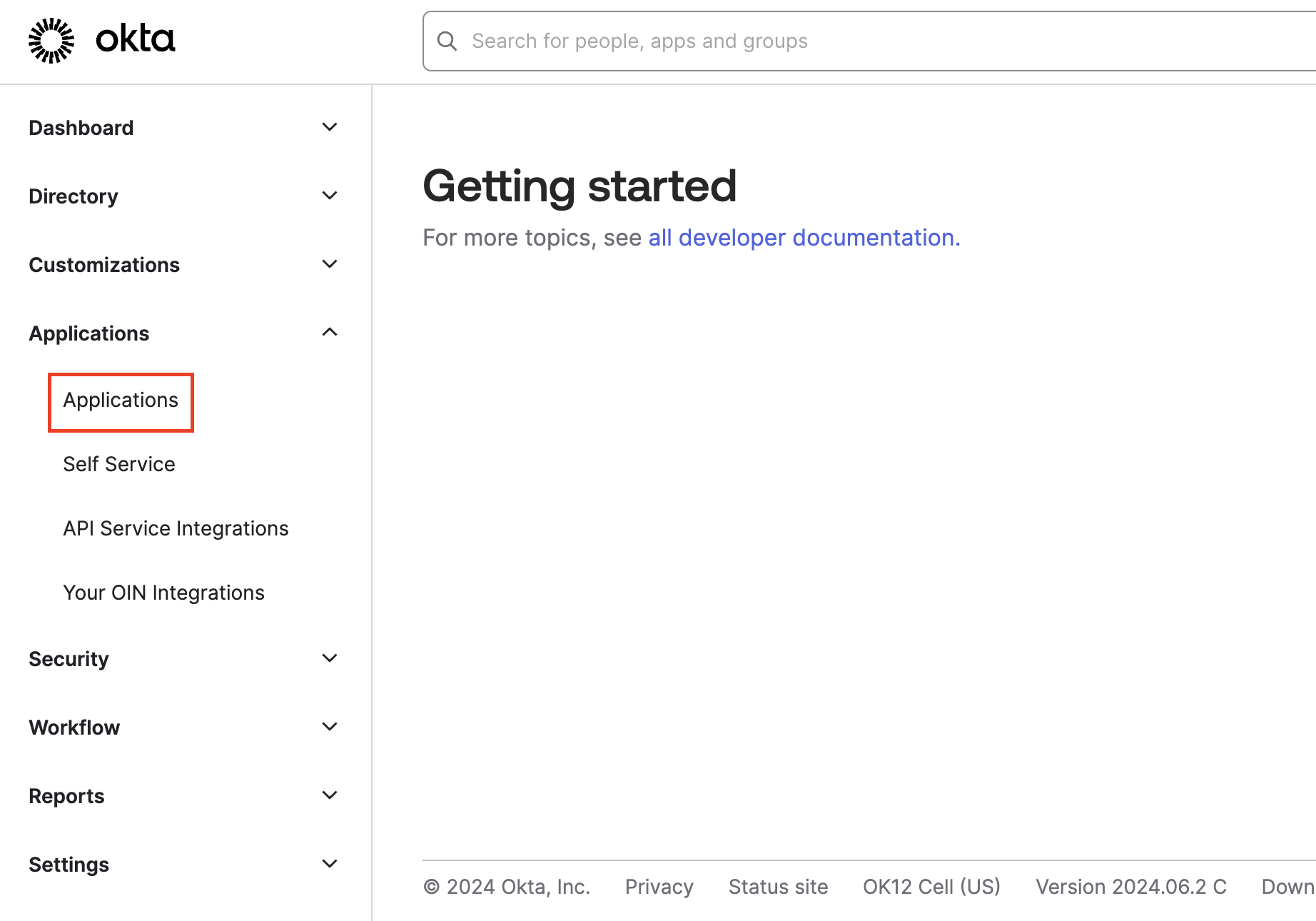Expand the Settings chevron
This screenshot has width=1316, height=921.
click(x=330, y=864)
